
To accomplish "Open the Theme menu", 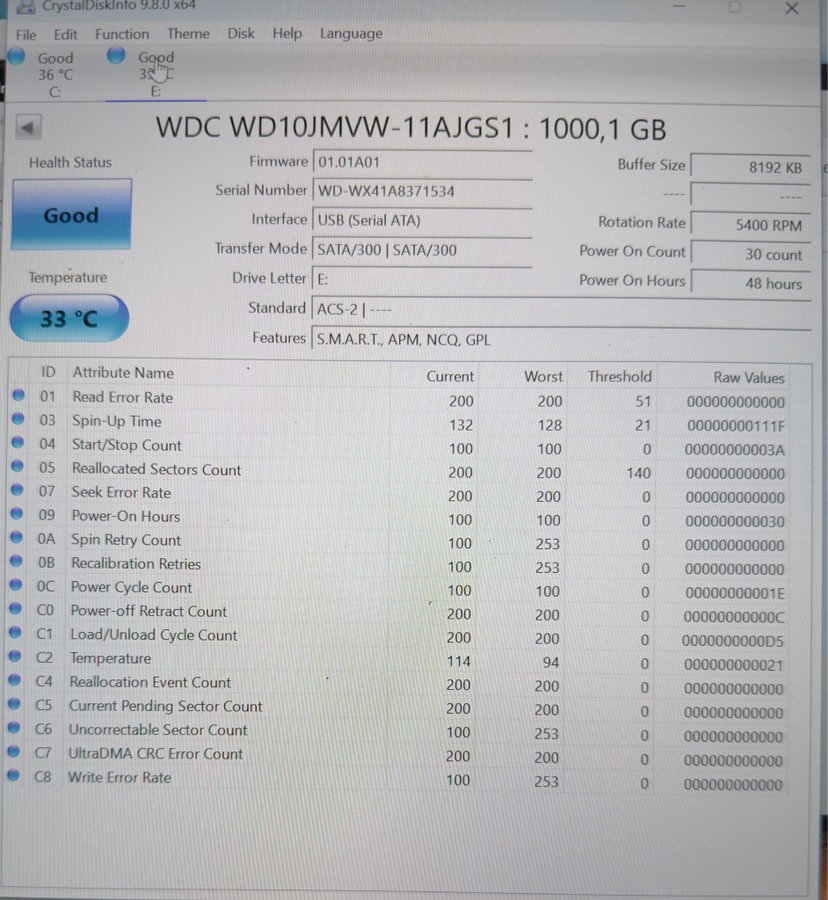I will (188, 34).
